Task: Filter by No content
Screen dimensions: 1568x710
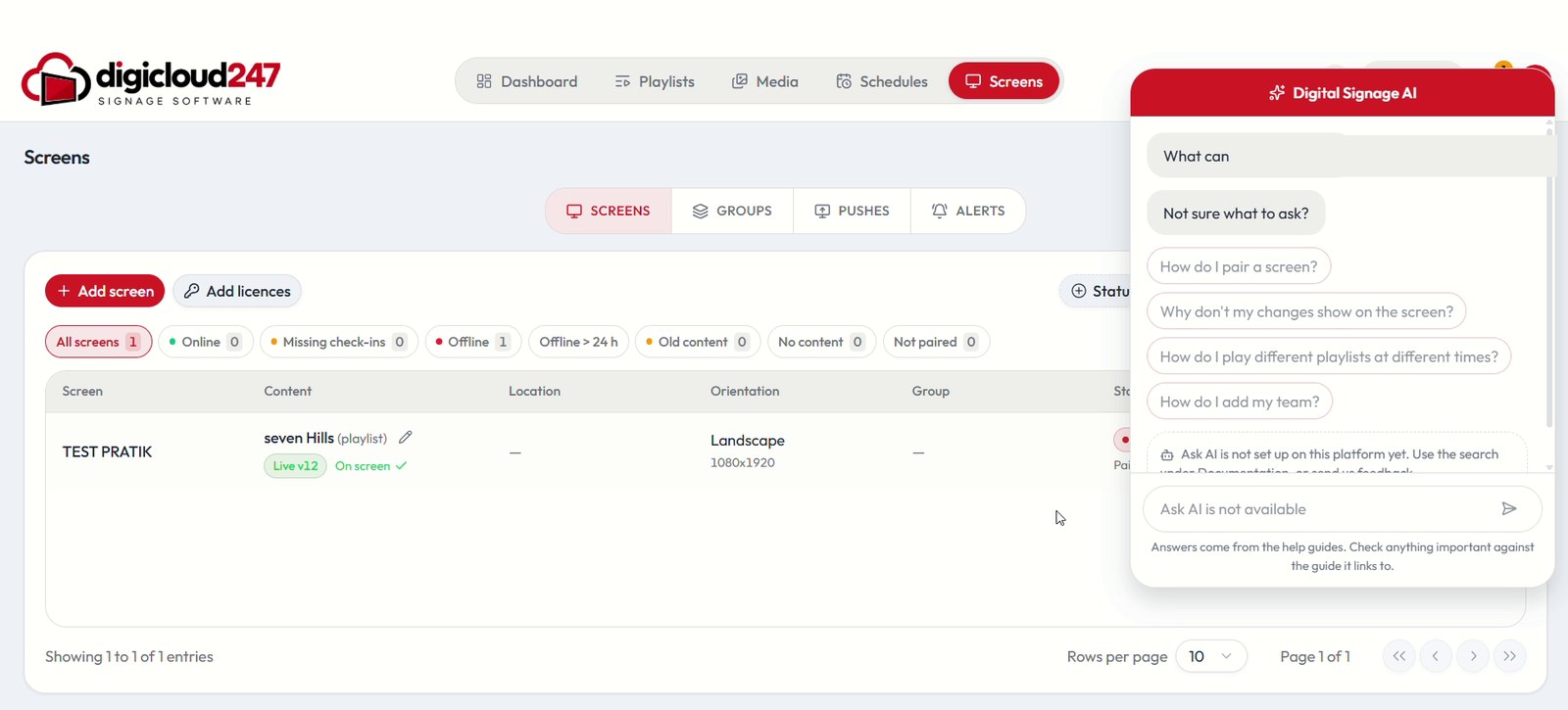Action: point(821,342)
